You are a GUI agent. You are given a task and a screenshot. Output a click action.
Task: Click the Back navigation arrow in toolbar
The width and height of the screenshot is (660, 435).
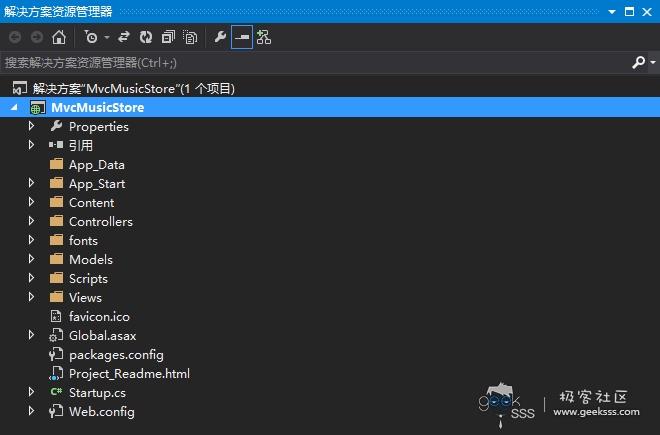(15, 37)
